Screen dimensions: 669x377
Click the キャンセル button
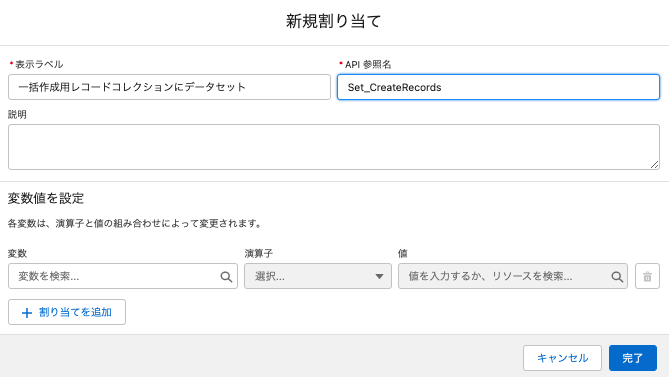tap(562, 358)
